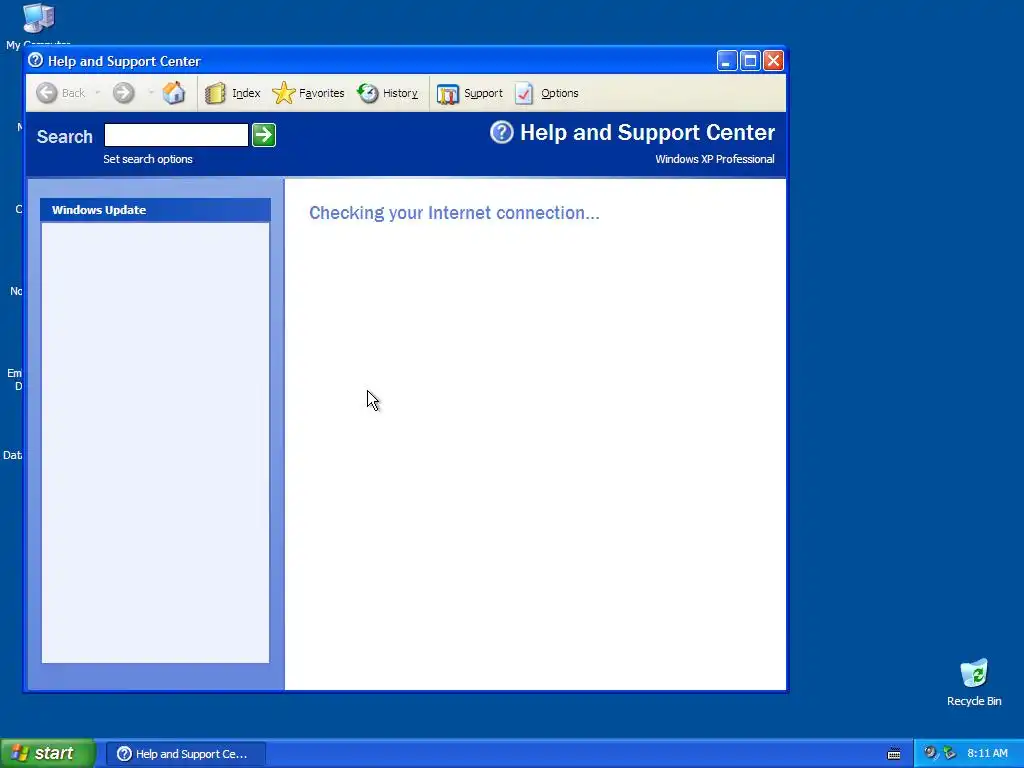Open the History clock icon
This screenshot has height=768, width=1024.
pos(368,93)
